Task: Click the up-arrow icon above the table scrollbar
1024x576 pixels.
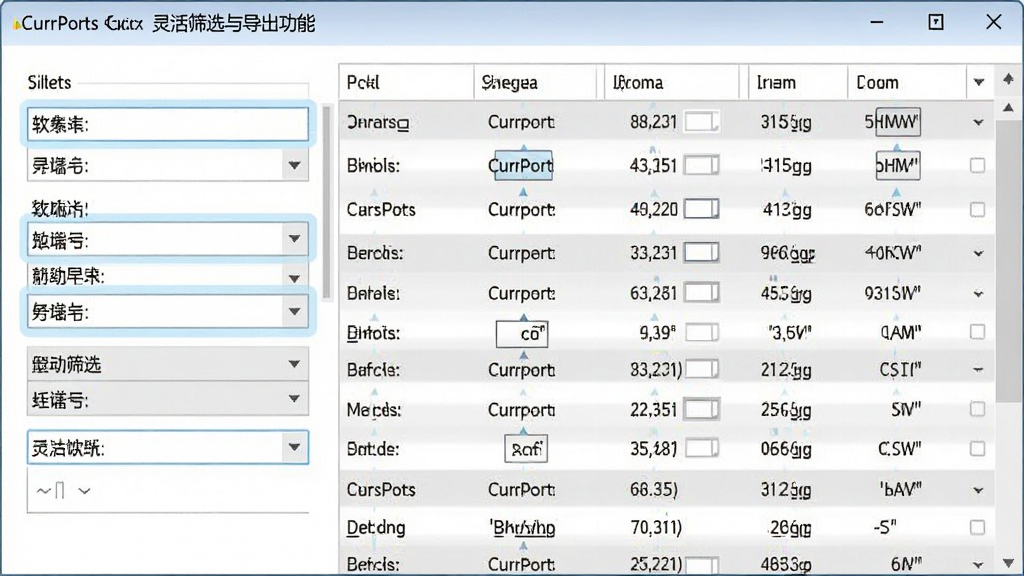Action: pos(1008,79)
